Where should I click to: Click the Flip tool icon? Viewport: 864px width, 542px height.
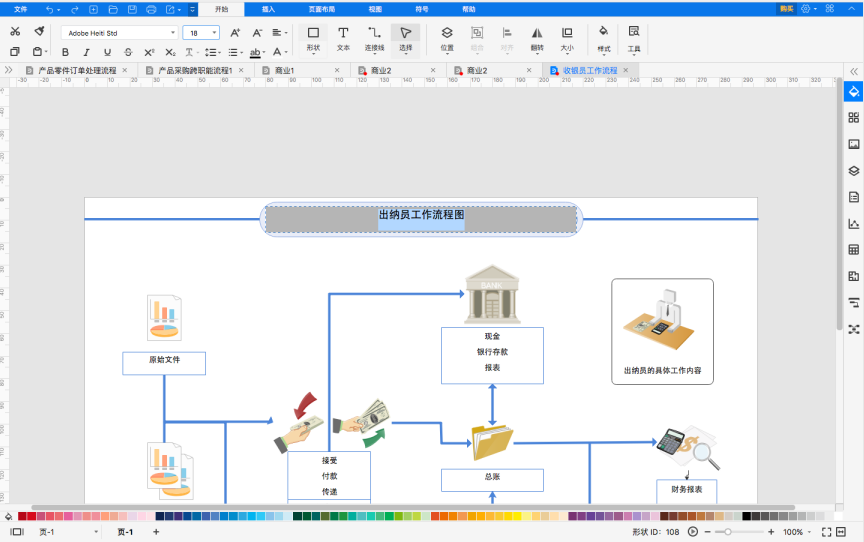point(537,40)
